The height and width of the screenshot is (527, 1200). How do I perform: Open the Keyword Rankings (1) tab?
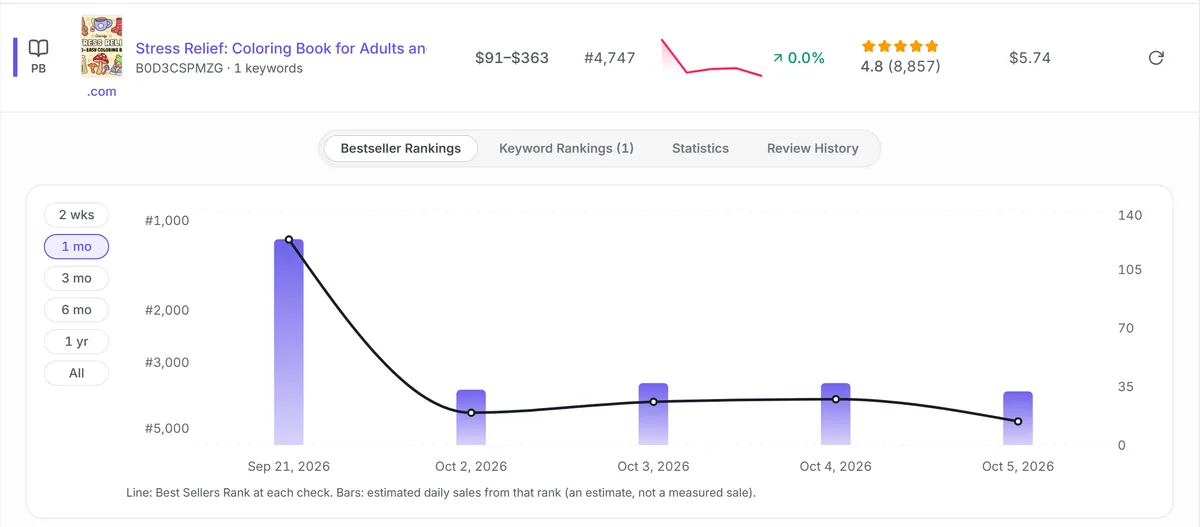pos(566,148)
